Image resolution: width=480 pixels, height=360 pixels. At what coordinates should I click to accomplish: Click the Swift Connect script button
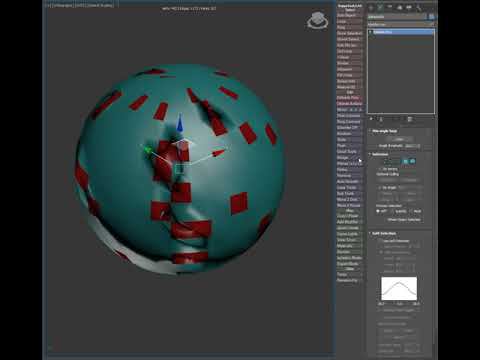[x=349, y=122]
